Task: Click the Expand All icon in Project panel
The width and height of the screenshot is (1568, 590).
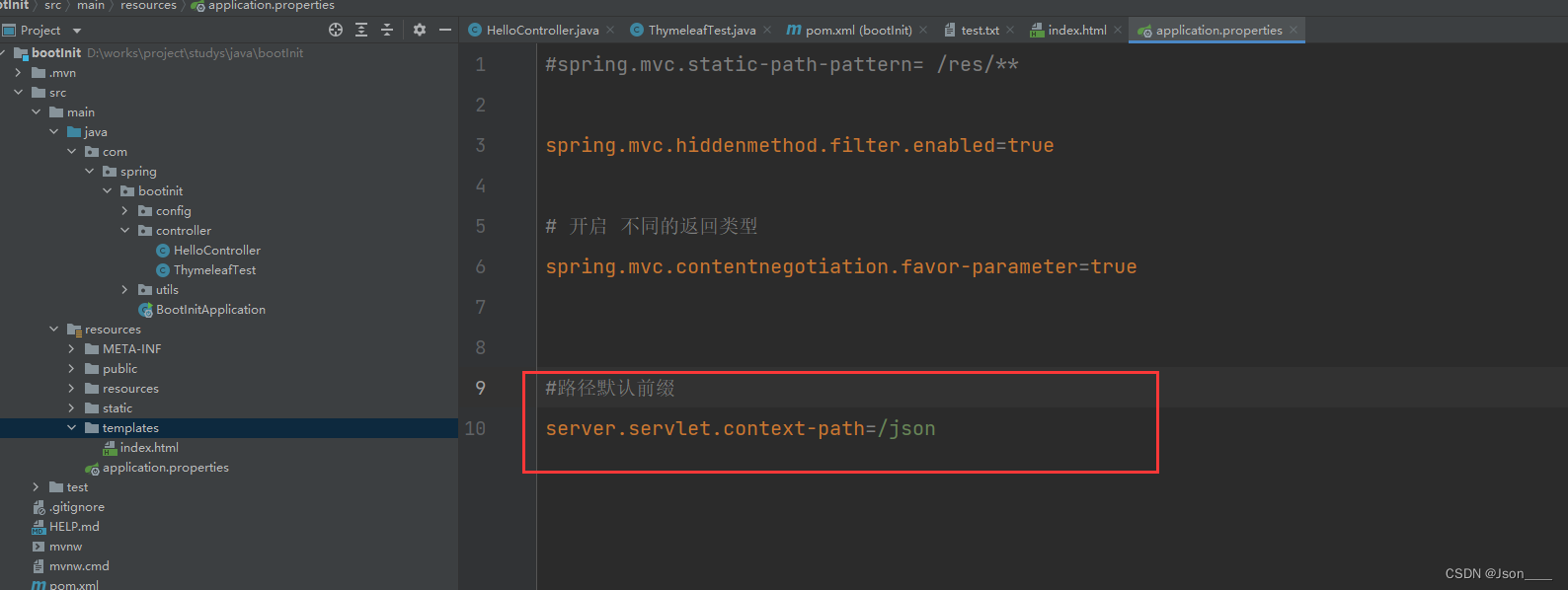Action: coord(361,31)
